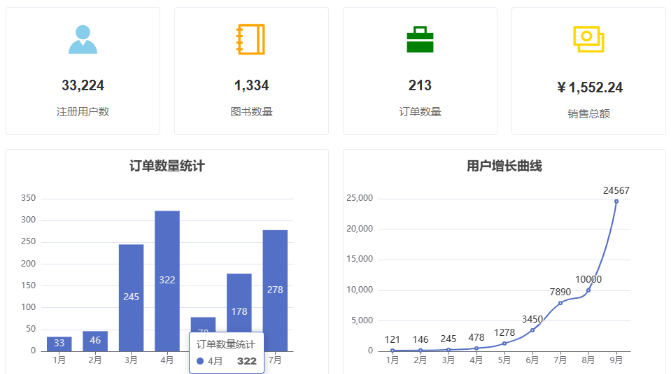Click the 注册用户数 label
Image resolution: width=671 pixels, height=374 pixels.
tap(83, 112)
